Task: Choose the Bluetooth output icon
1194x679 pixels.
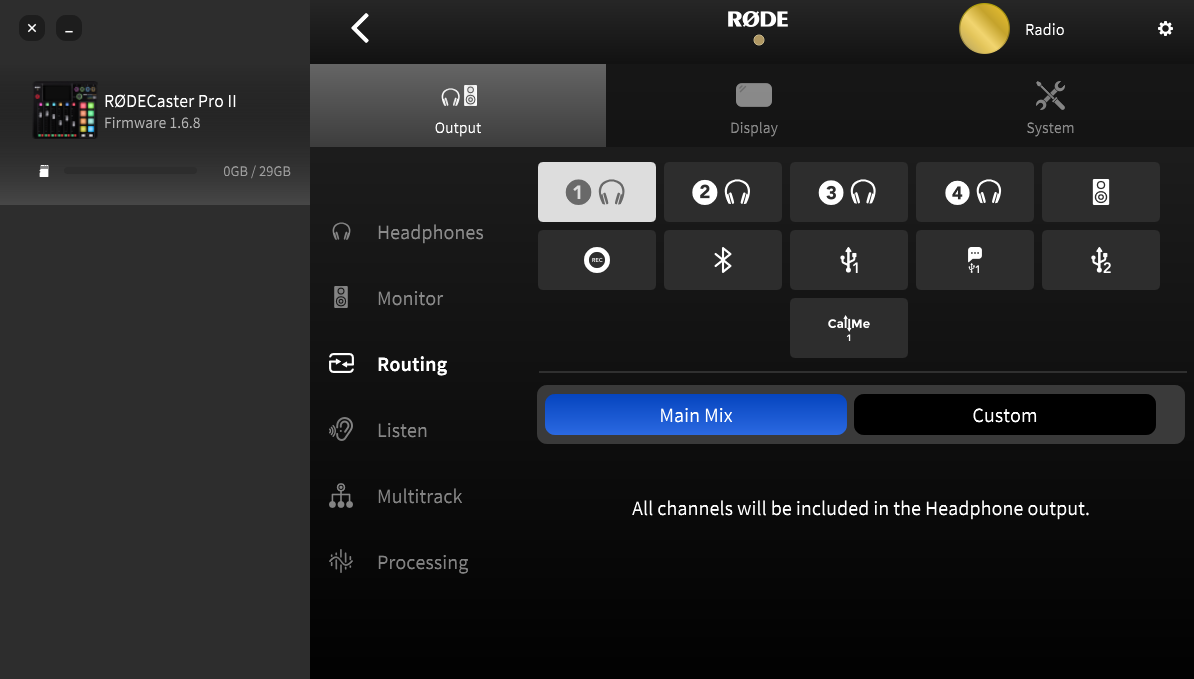Action: click(722, 260)
